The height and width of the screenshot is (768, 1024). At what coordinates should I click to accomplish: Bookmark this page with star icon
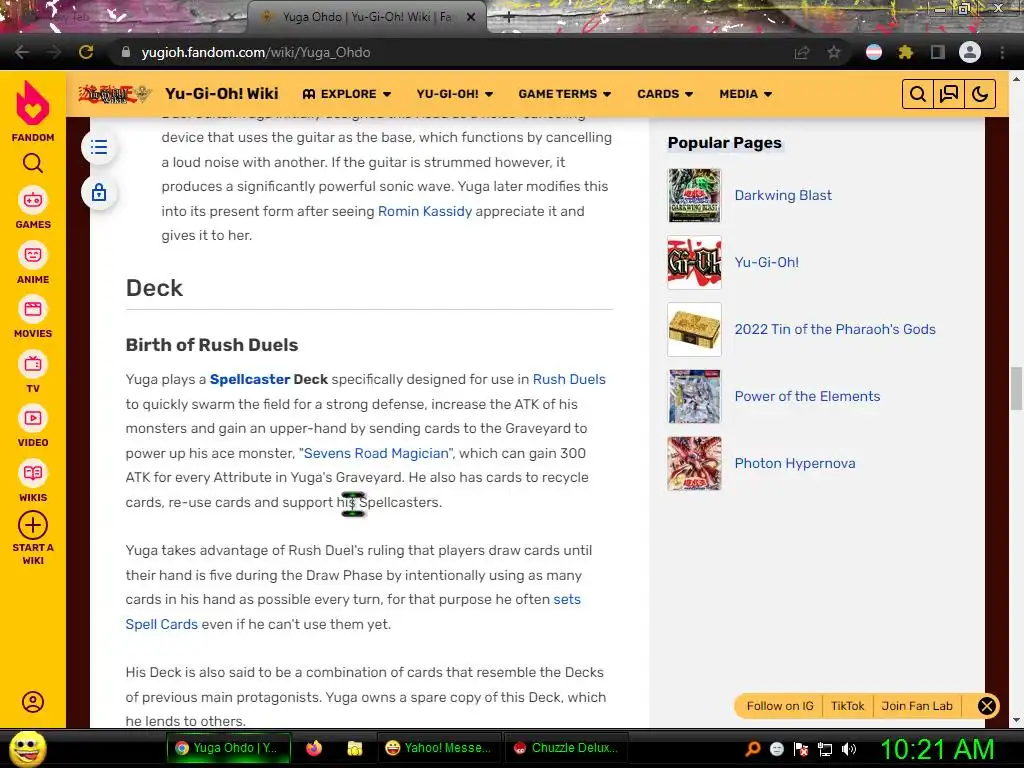[x=834, y=52]
